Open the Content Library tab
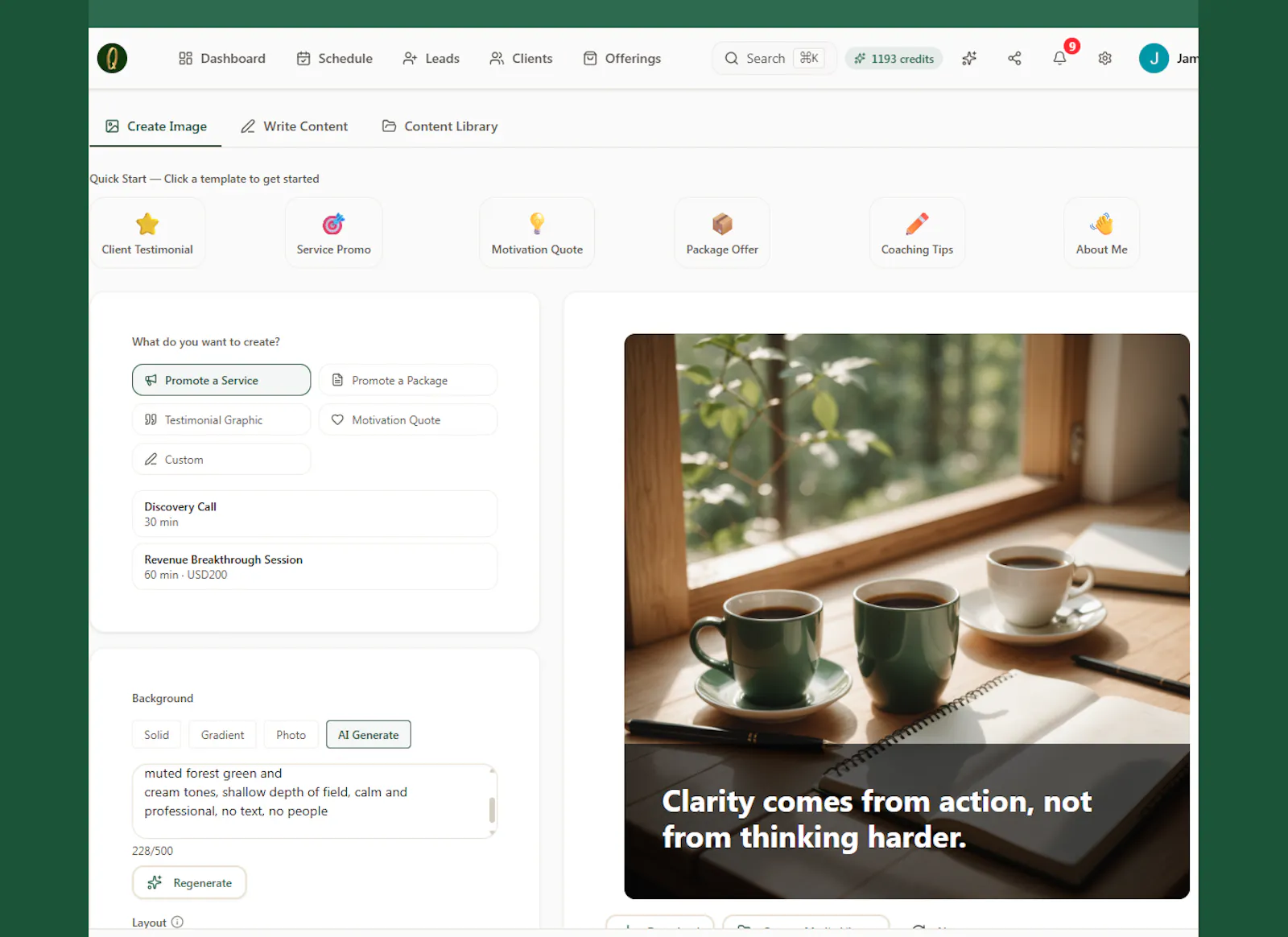The height and width of the screenshot is (937, 1288). coord(440,126)
